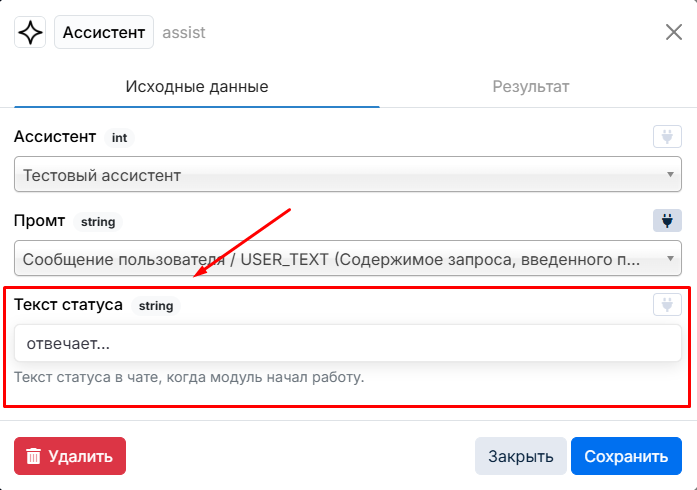Click the Сохранить button

pyautogui.click(x=626, y=456)
